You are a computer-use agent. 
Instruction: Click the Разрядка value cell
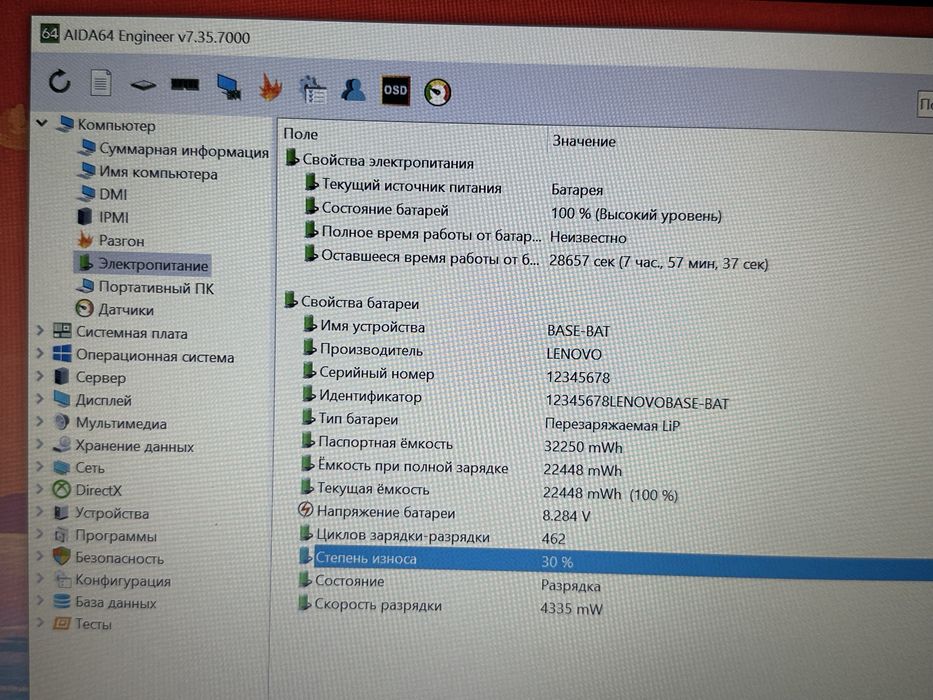tap(571, 586)
